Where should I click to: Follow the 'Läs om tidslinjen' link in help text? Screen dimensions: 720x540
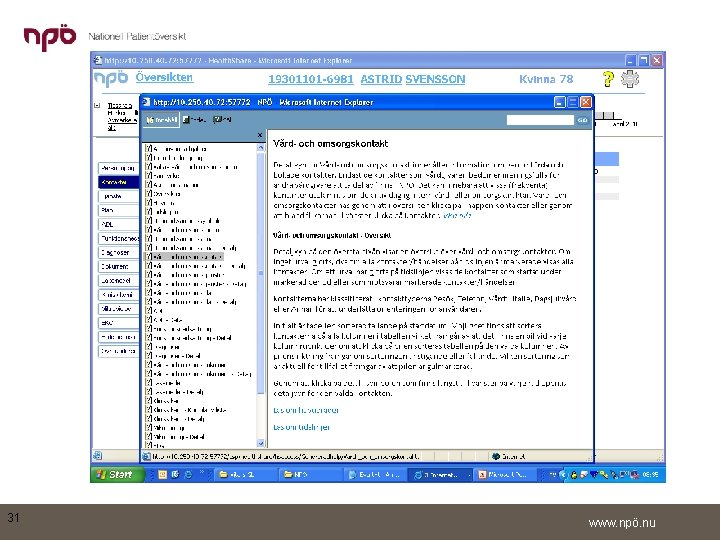coord(301,427)
